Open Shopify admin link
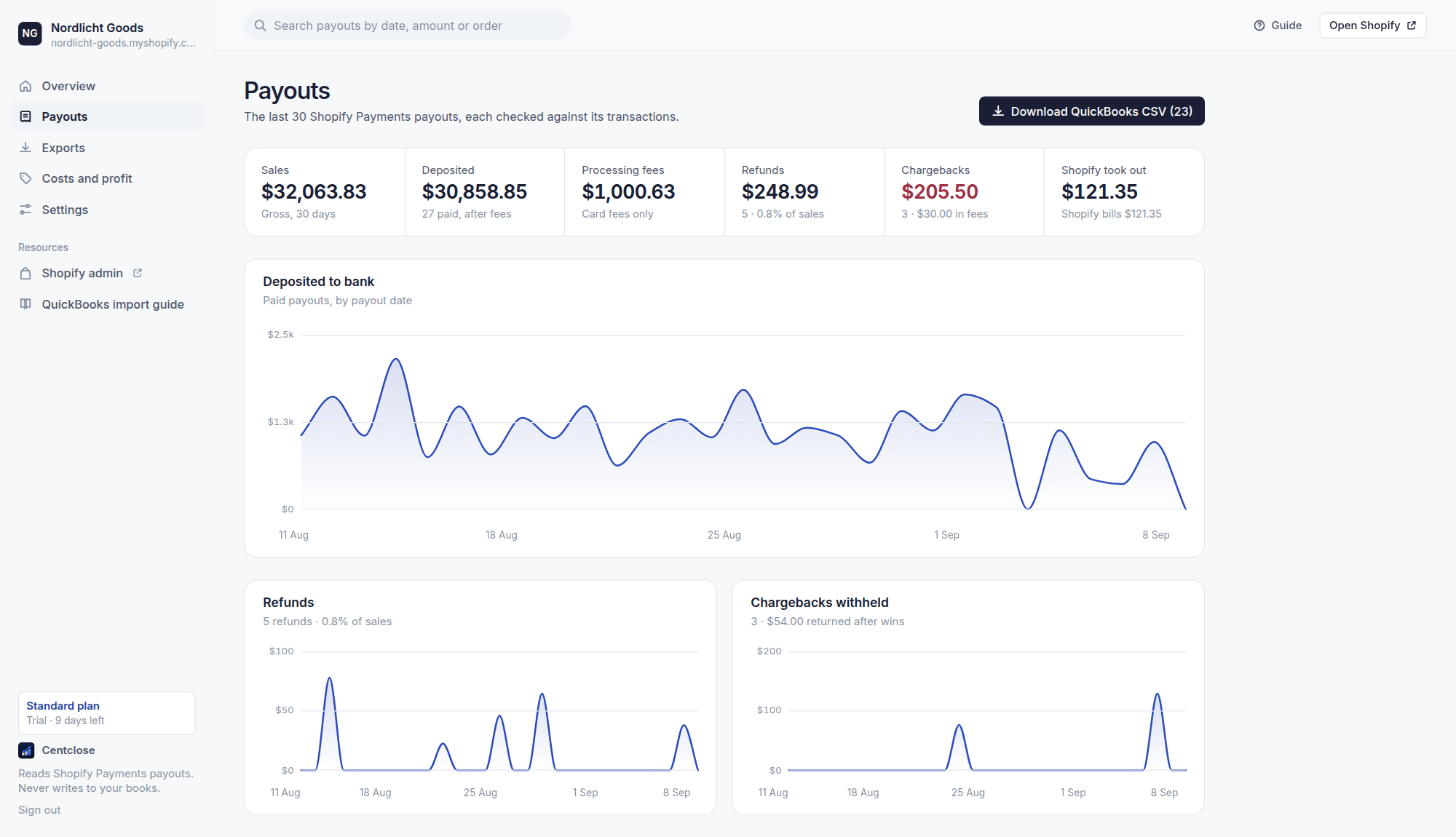 [107, 274]
